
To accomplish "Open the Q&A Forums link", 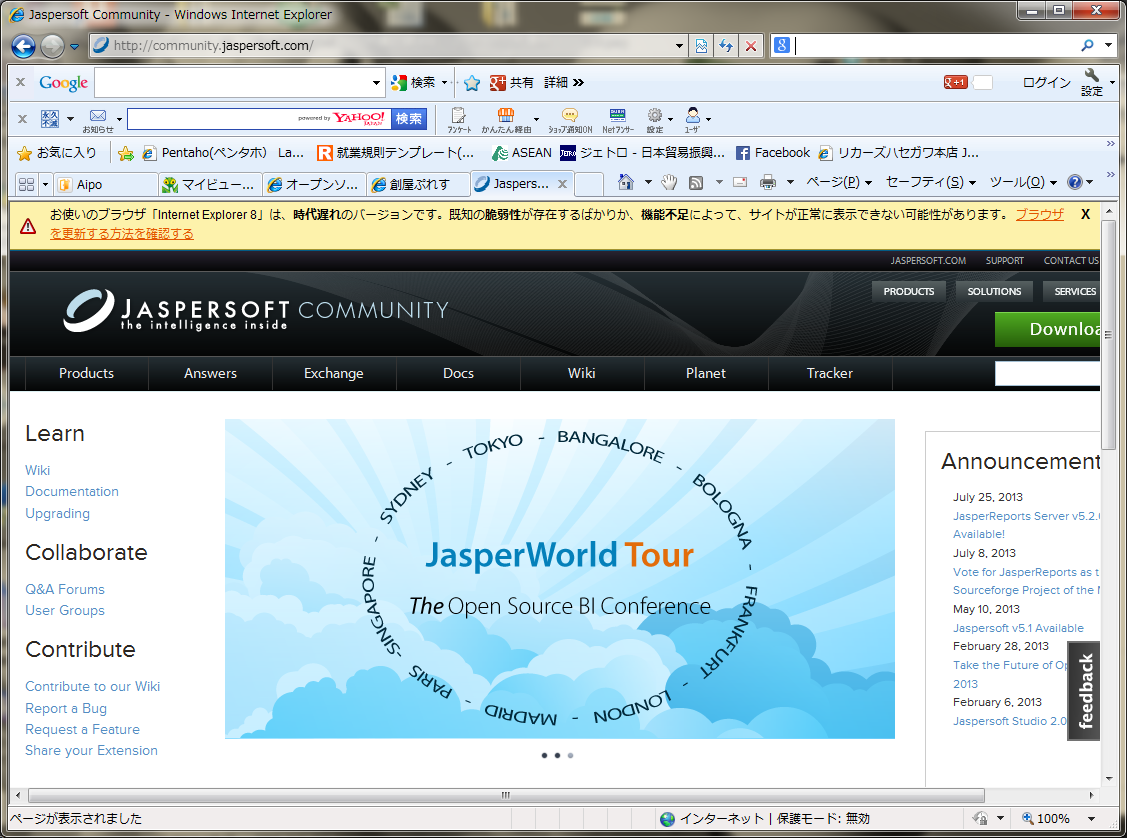I will pyautogui.click(x=65, y=589).
